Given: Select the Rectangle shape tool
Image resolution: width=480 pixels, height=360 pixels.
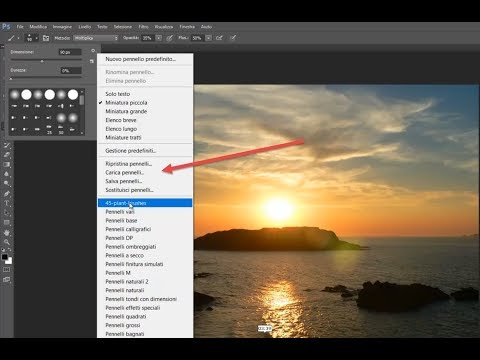Looking at the screenshot, I should [7, 222].
